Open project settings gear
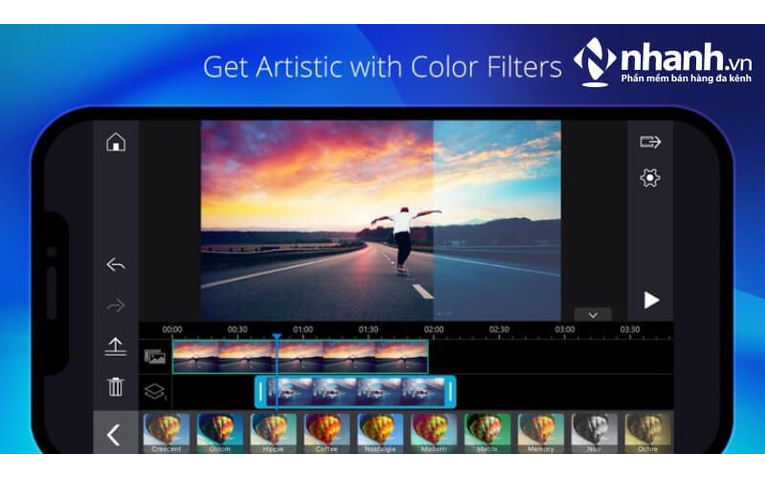Viewport: 765px width, 478px height. click(x=650, y=178)
